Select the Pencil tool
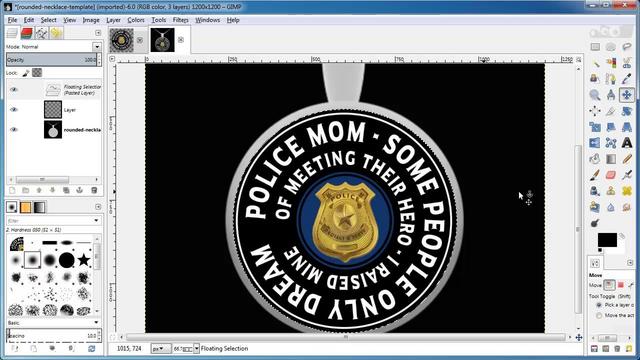This screenshot has width=640, height=360. coord(627,159)
